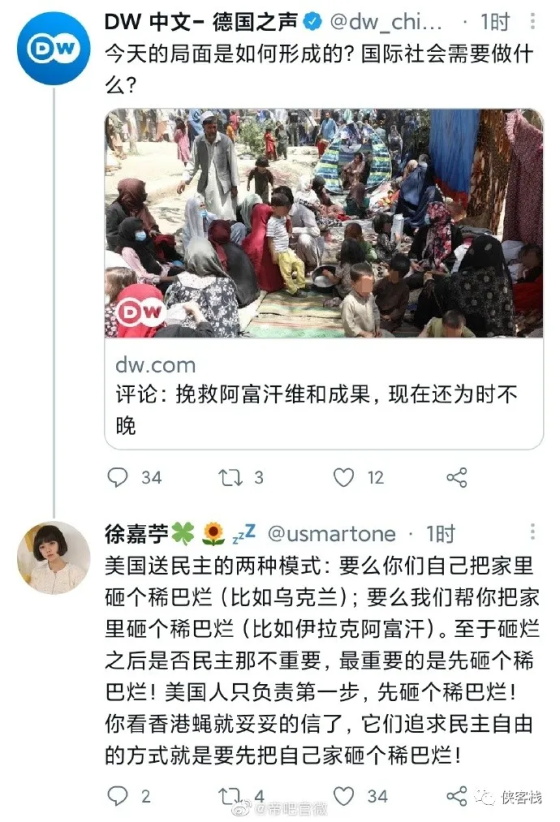Open the dw.com article image preview
Screen dimensions: 560x822
click(x=324, y=223)
